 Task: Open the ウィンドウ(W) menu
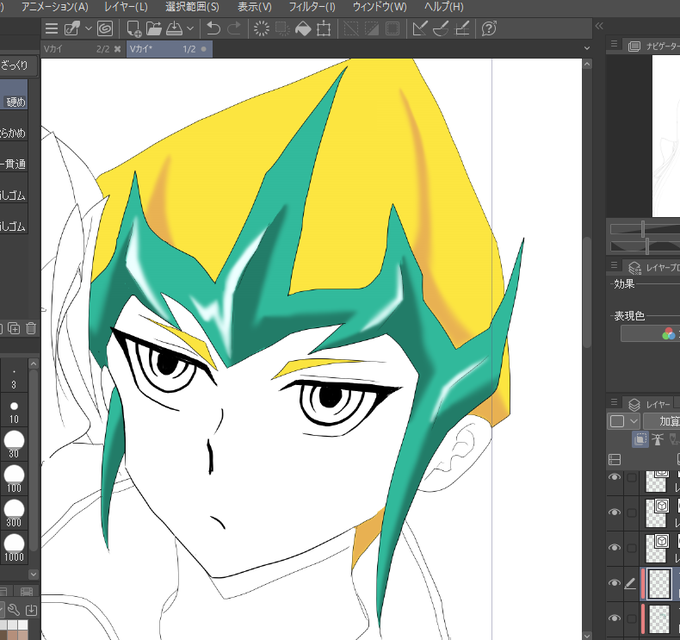pyautogui.click(x=380, y=7)
